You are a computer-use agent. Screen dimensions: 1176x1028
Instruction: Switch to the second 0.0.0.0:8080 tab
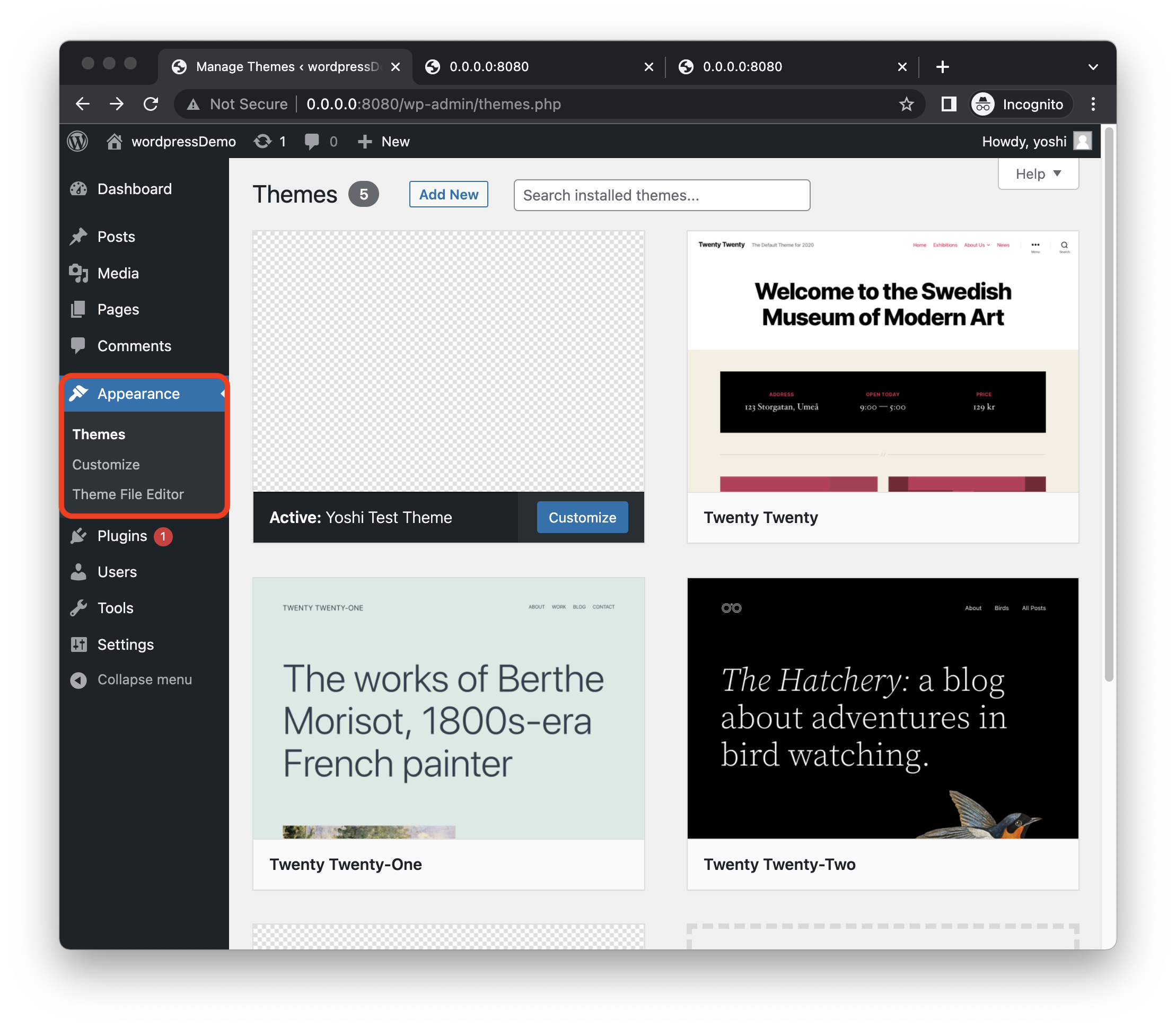[539, 66]
